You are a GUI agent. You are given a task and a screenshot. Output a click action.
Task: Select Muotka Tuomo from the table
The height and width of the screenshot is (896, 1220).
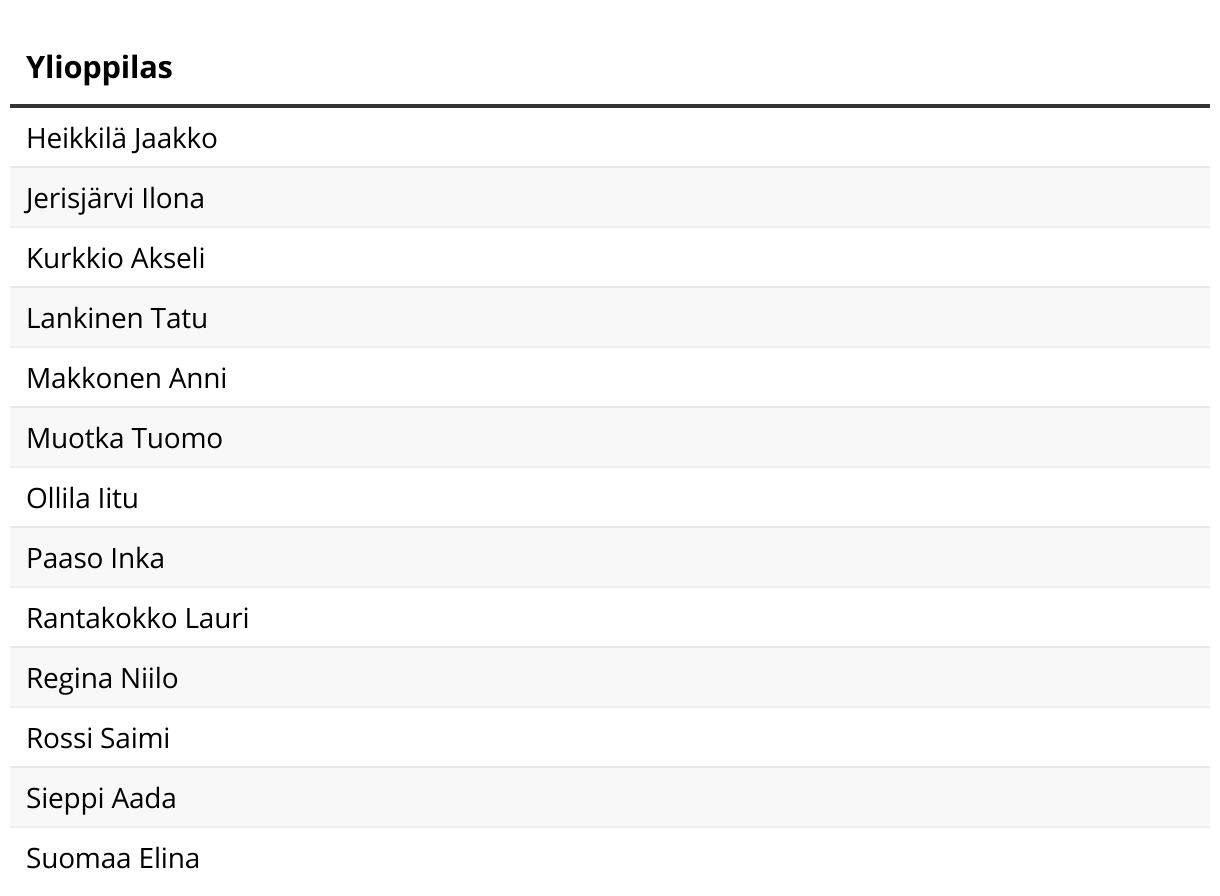[124, 438]
